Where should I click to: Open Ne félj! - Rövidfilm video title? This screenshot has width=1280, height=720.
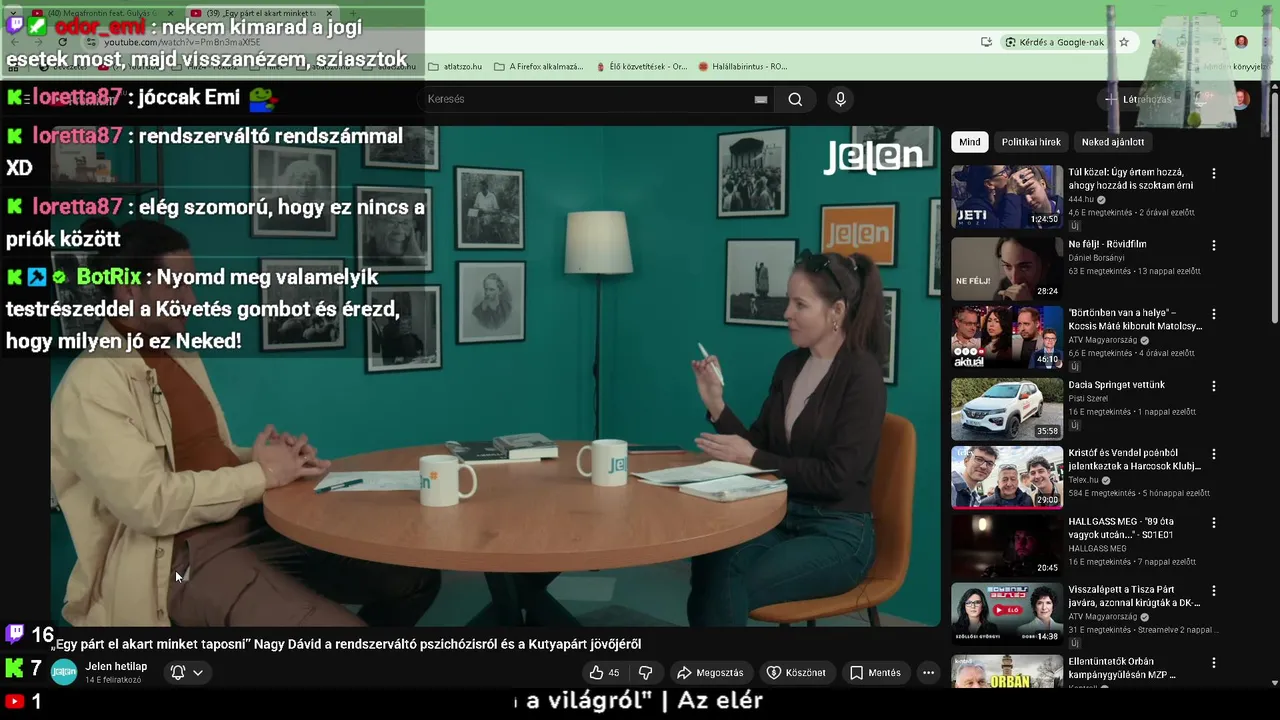pyautogui.click(x=1107, y=244)
